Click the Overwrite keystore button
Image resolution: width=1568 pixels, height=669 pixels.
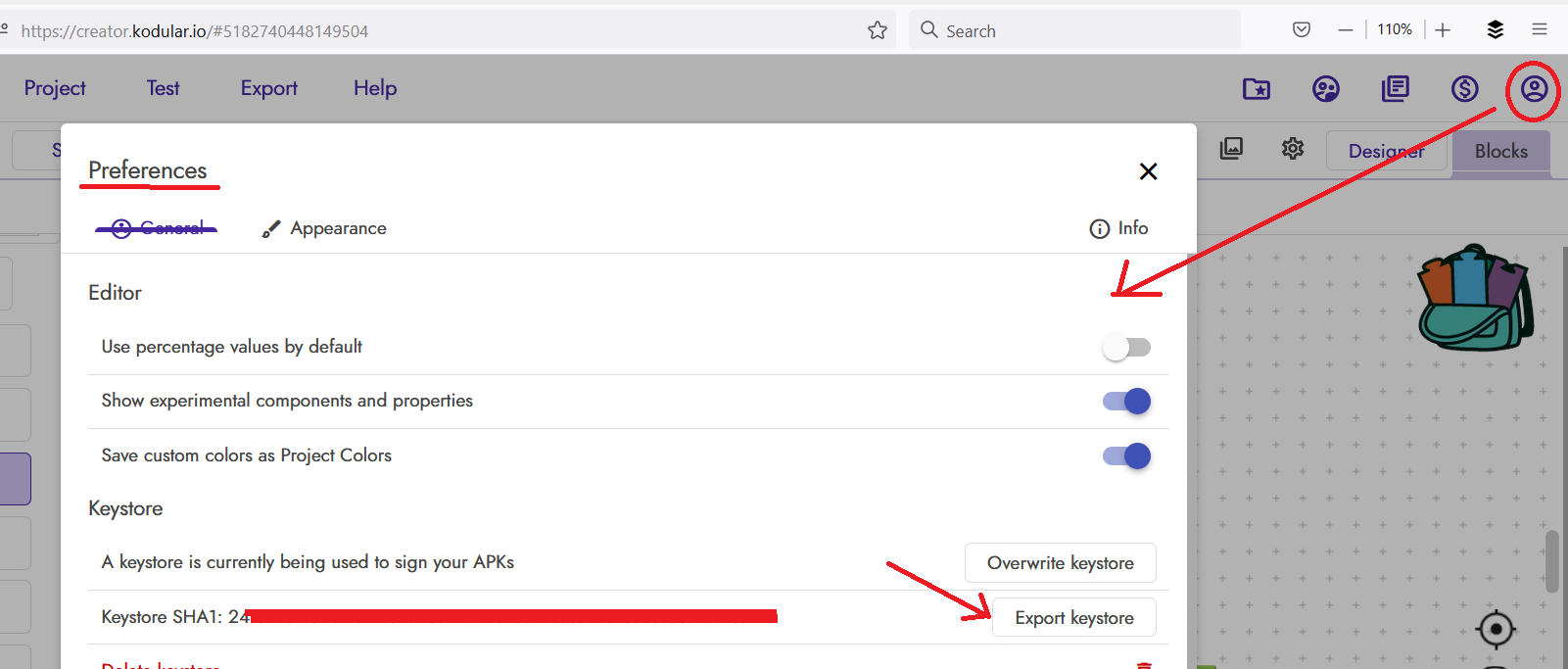coord(1061,563)
